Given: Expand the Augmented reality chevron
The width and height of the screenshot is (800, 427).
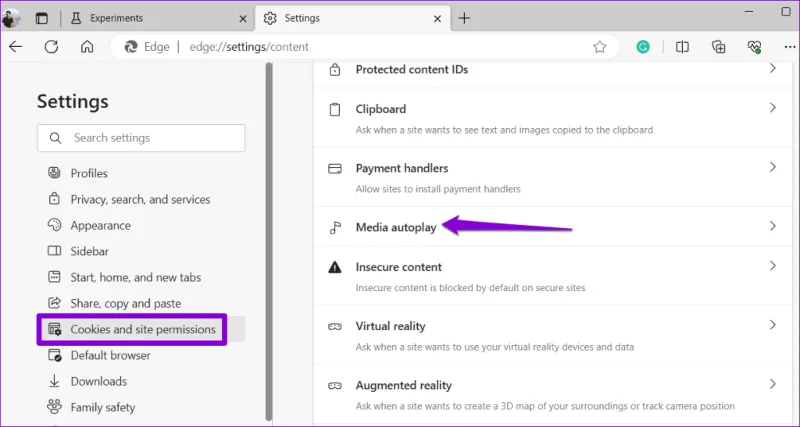Looking at the screenshot, I should 772,384.
